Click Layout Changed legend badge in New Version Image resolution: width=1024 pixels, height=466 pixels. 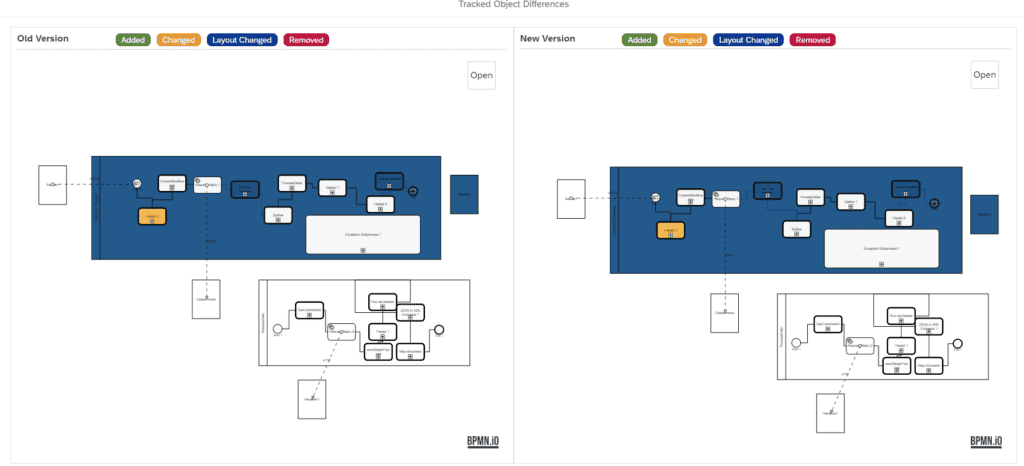748,40
